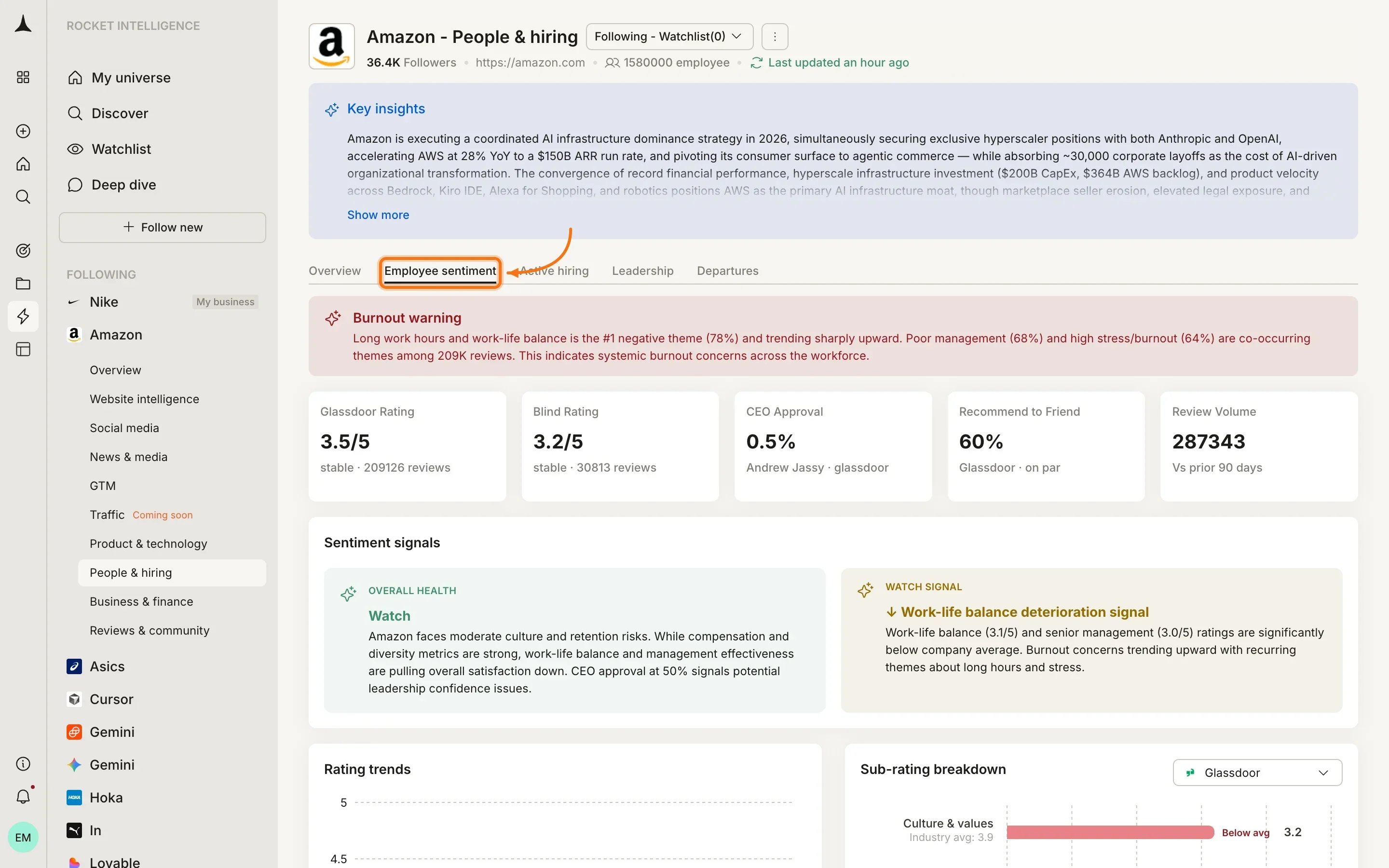The image size is (1389, 868).
Task: Click the info circle icon in the left rail
Action: point(23,763)
